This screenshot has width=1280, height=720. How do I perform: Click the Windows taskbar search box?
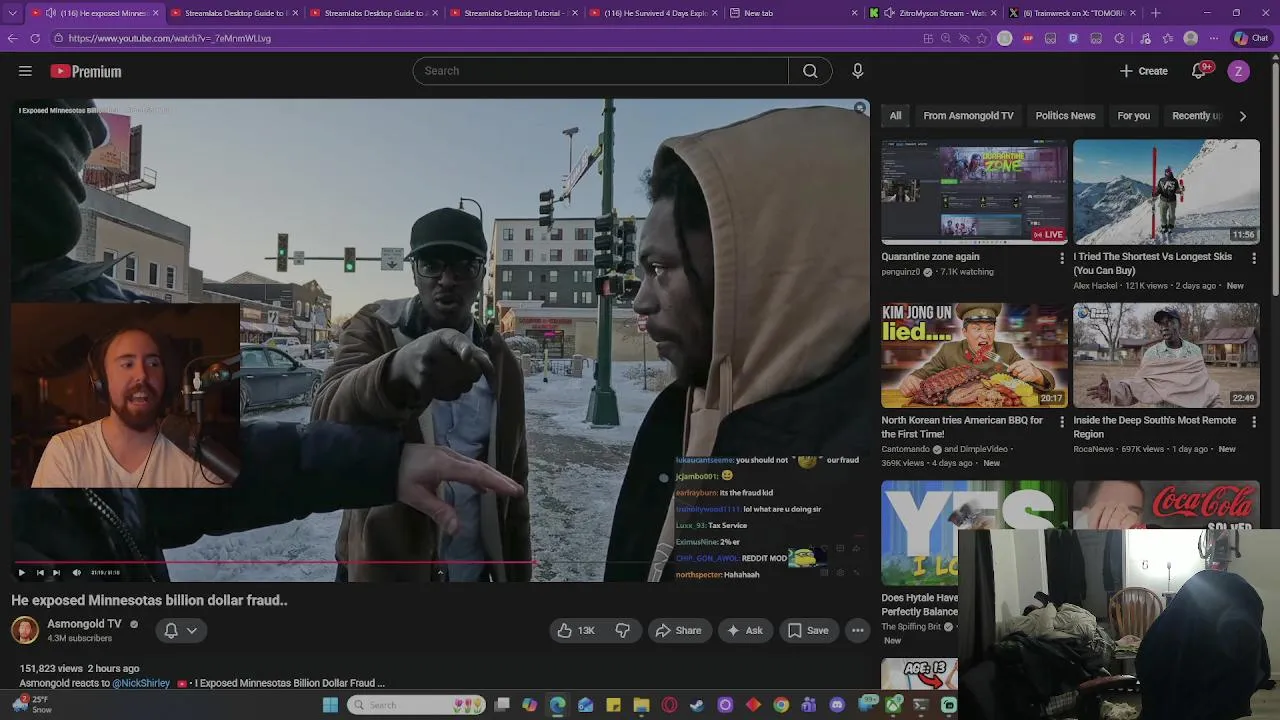coord(416,705)
